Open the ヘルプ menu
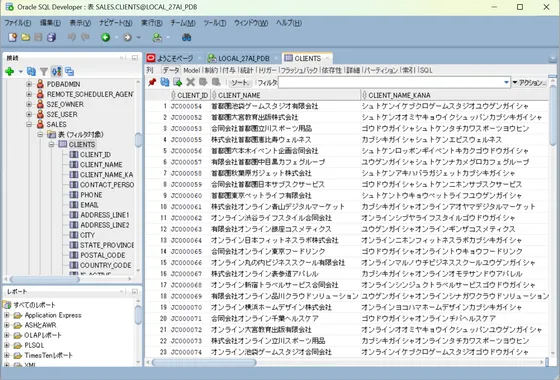560x380 pixels. (x=289, y=23)
